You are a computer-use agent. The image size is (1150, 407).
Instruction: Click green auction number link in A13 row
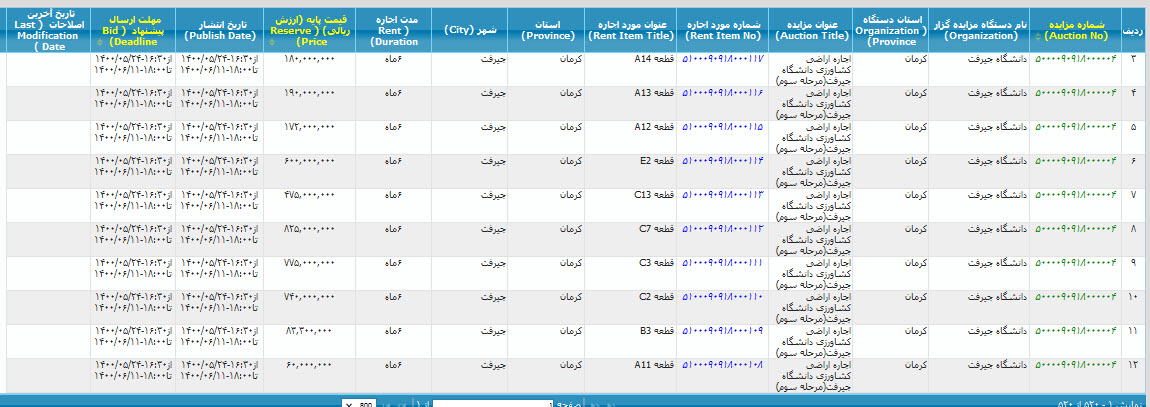[x=1075, y=93]
